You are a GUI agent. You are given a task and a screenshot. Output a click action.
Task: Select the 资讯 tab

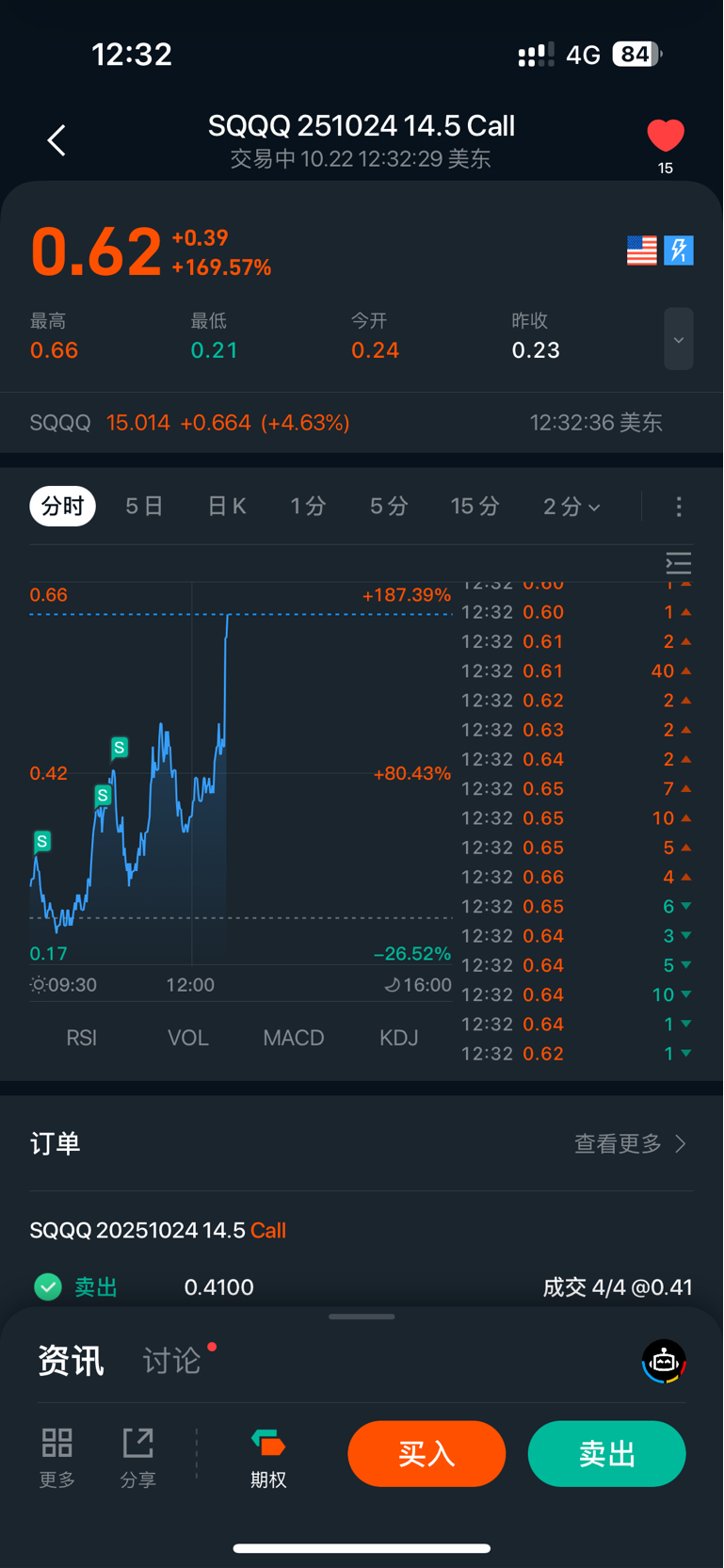71,1361
